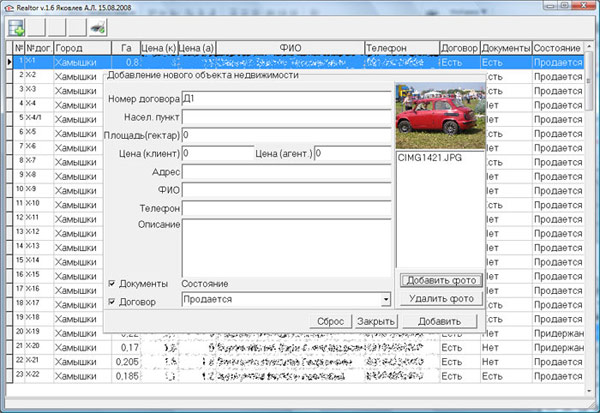Click the Цена (агент.) input field
600x413 pixels.
tap(352, 153)
